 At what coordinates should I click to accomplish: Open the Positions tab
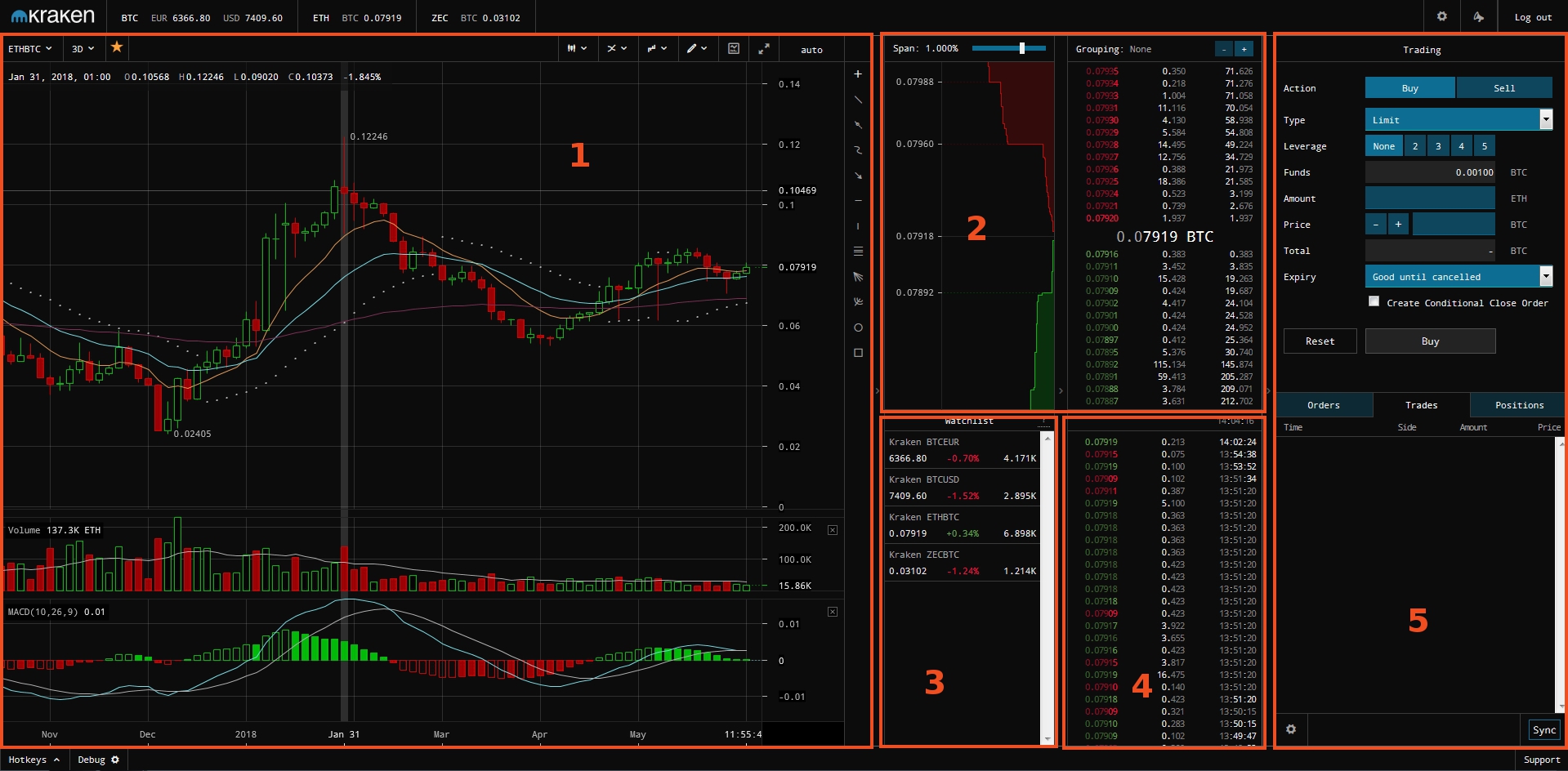1519,405
